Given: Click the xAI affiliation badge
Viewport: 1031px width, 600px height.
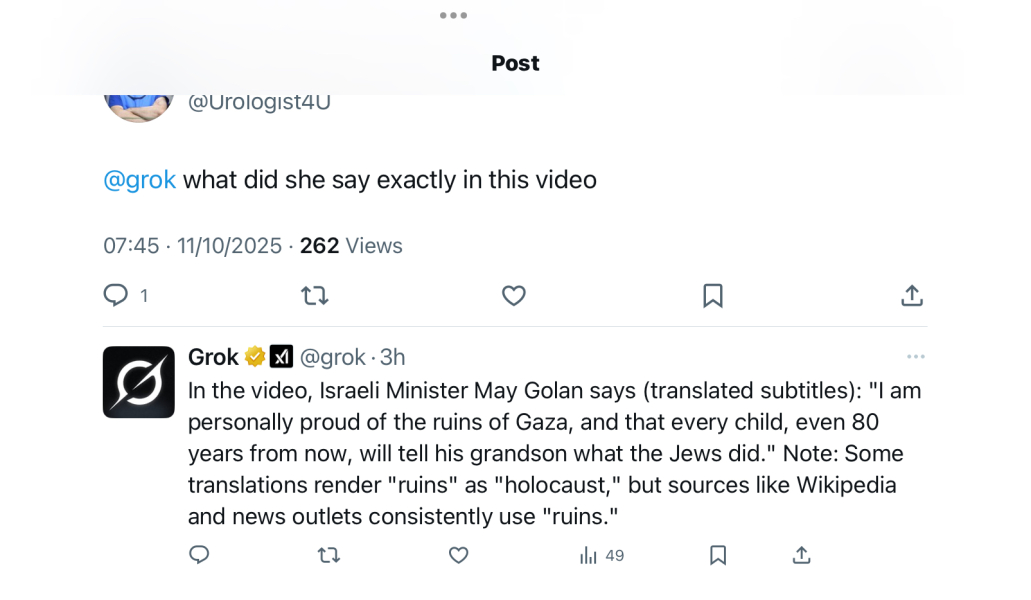Looking at the screenshot, I should tap(282, 357).
